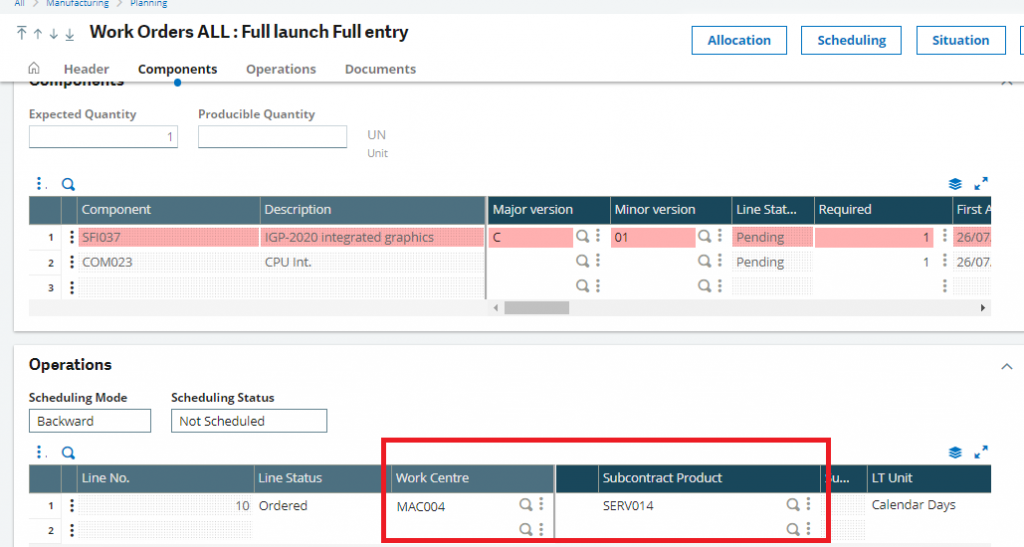Click the Producible Quantity field
Screen dimensions: 1024x547
272,136
